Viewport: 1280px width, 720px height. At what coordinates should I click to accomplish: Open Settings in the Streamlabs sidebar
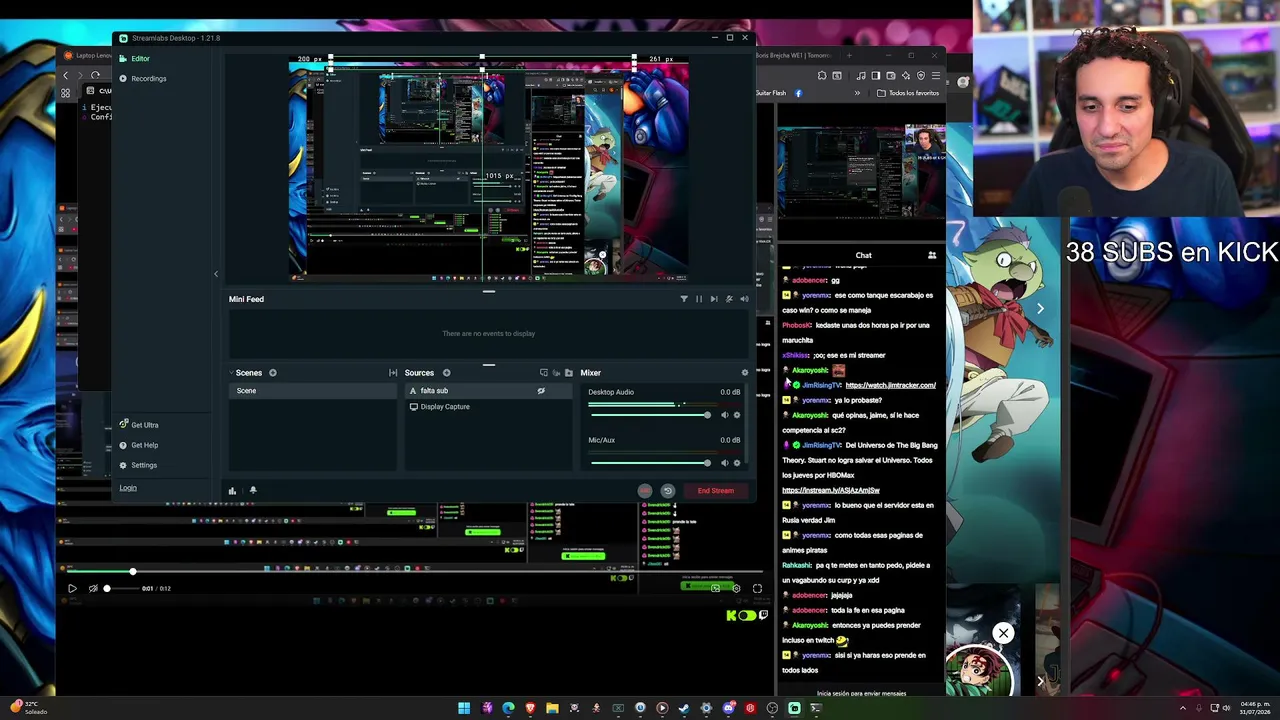pyautogui.click(x=138, y=465)
